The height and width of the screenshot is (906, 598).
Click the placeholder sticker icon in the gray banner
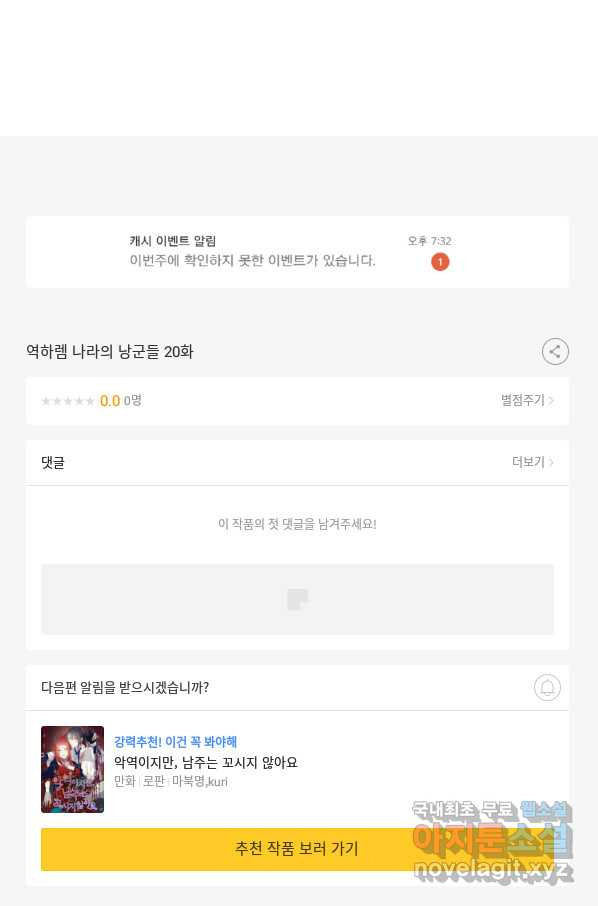297,599
